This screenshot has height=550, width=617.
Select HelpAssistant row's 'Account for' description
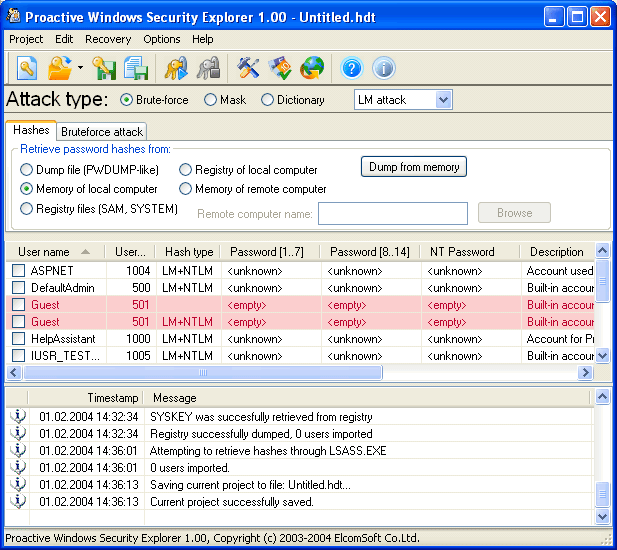(x=560, y=339)
